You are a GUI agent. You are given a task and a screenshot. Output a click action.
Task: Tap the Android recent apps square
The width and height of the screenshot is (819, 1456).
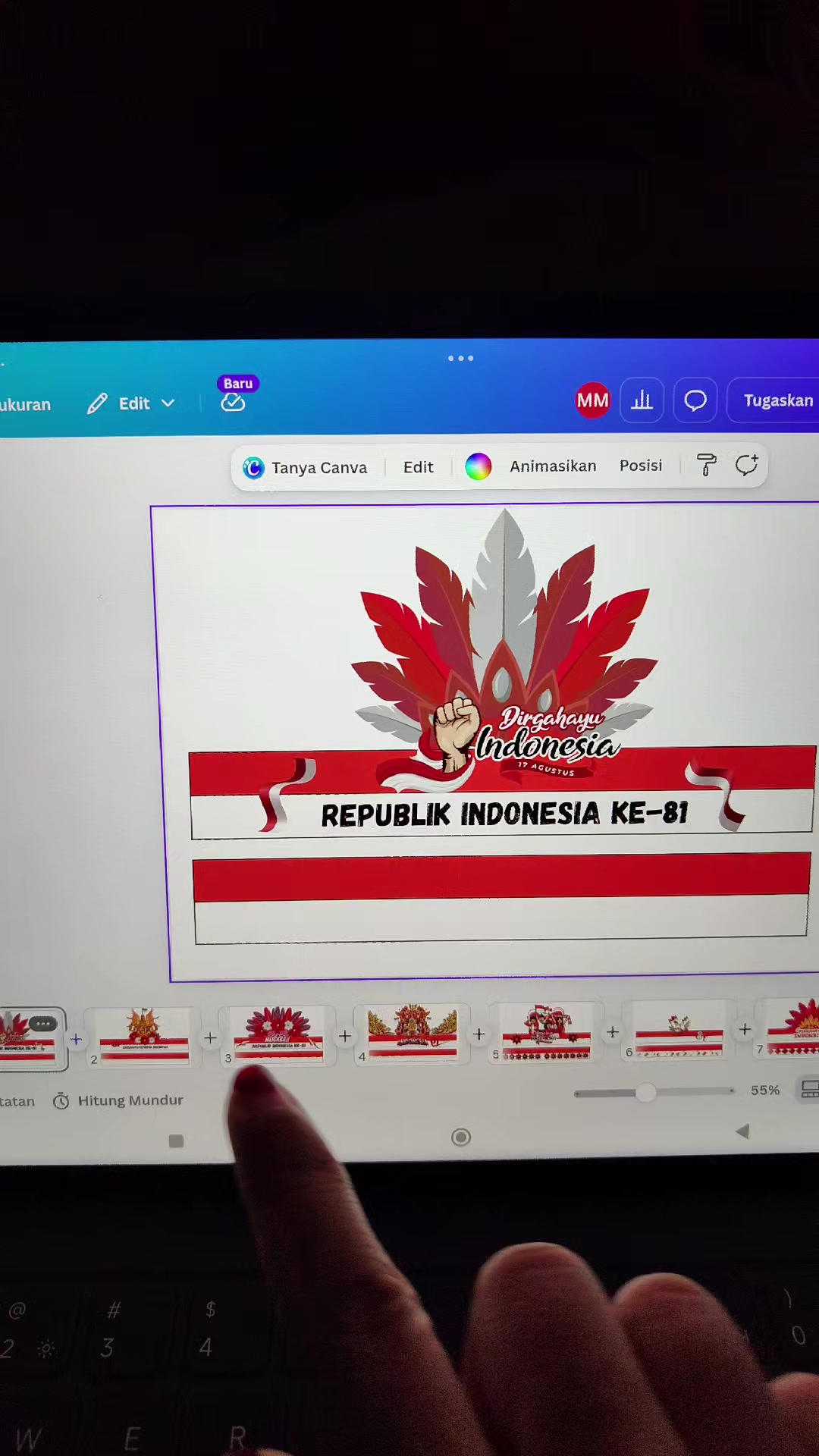(x=176, y=1141)
